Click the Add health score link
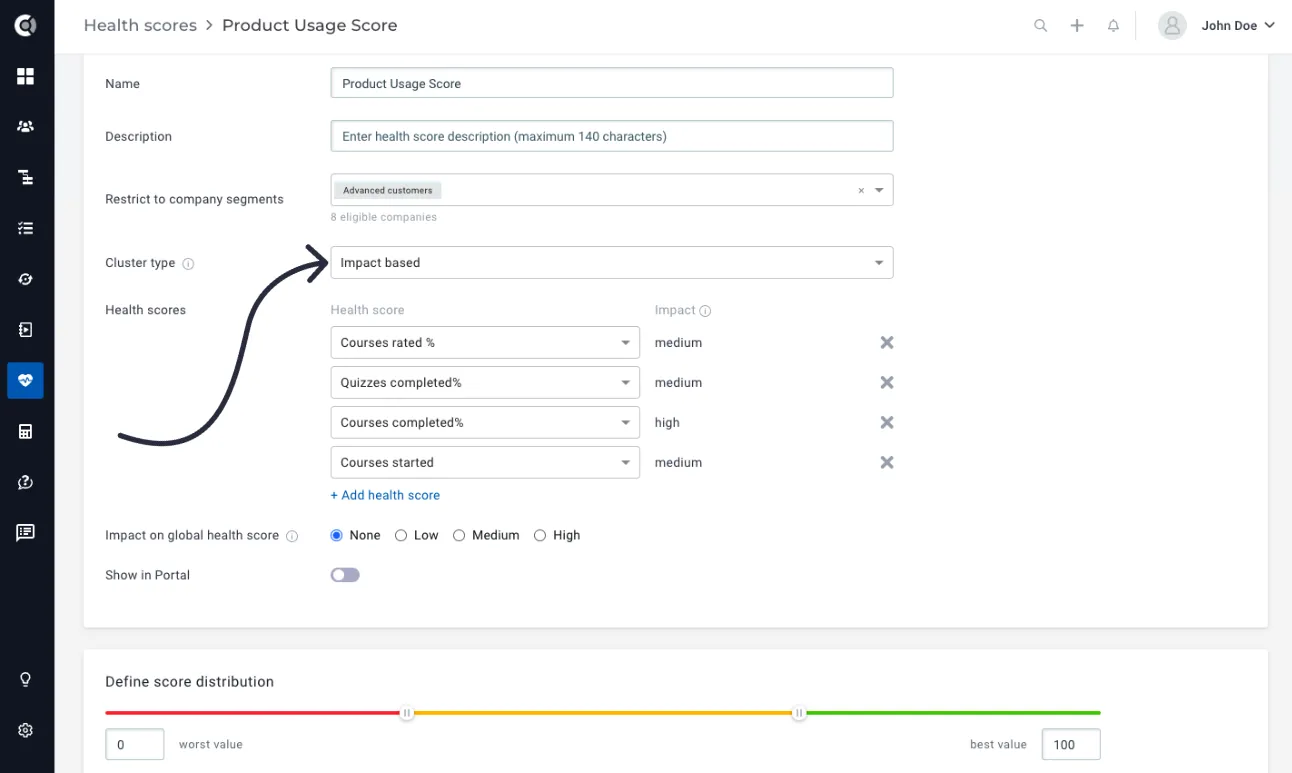 (385, 495)
